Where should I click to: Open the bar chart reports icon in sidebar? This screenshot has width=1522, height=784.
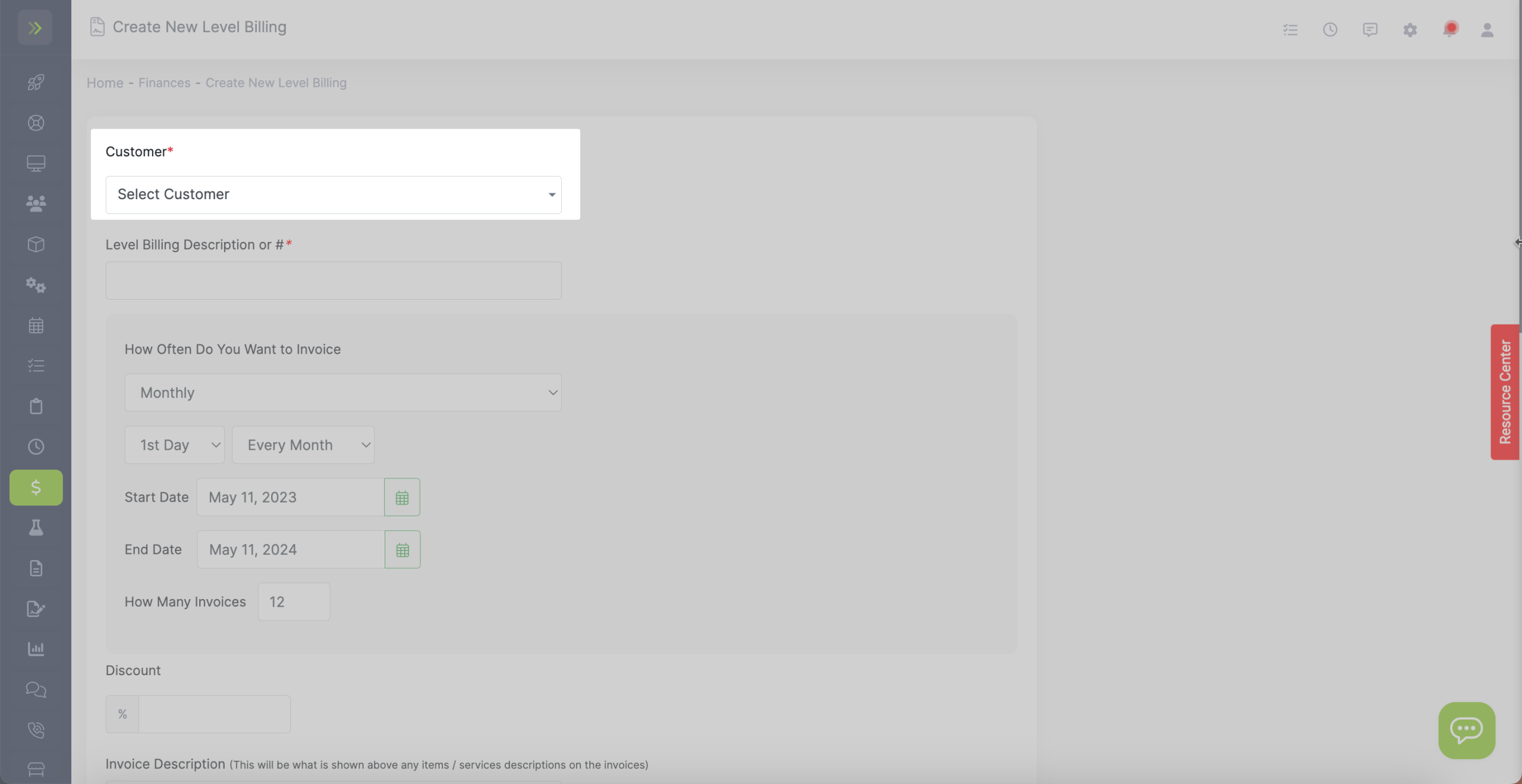36,649
